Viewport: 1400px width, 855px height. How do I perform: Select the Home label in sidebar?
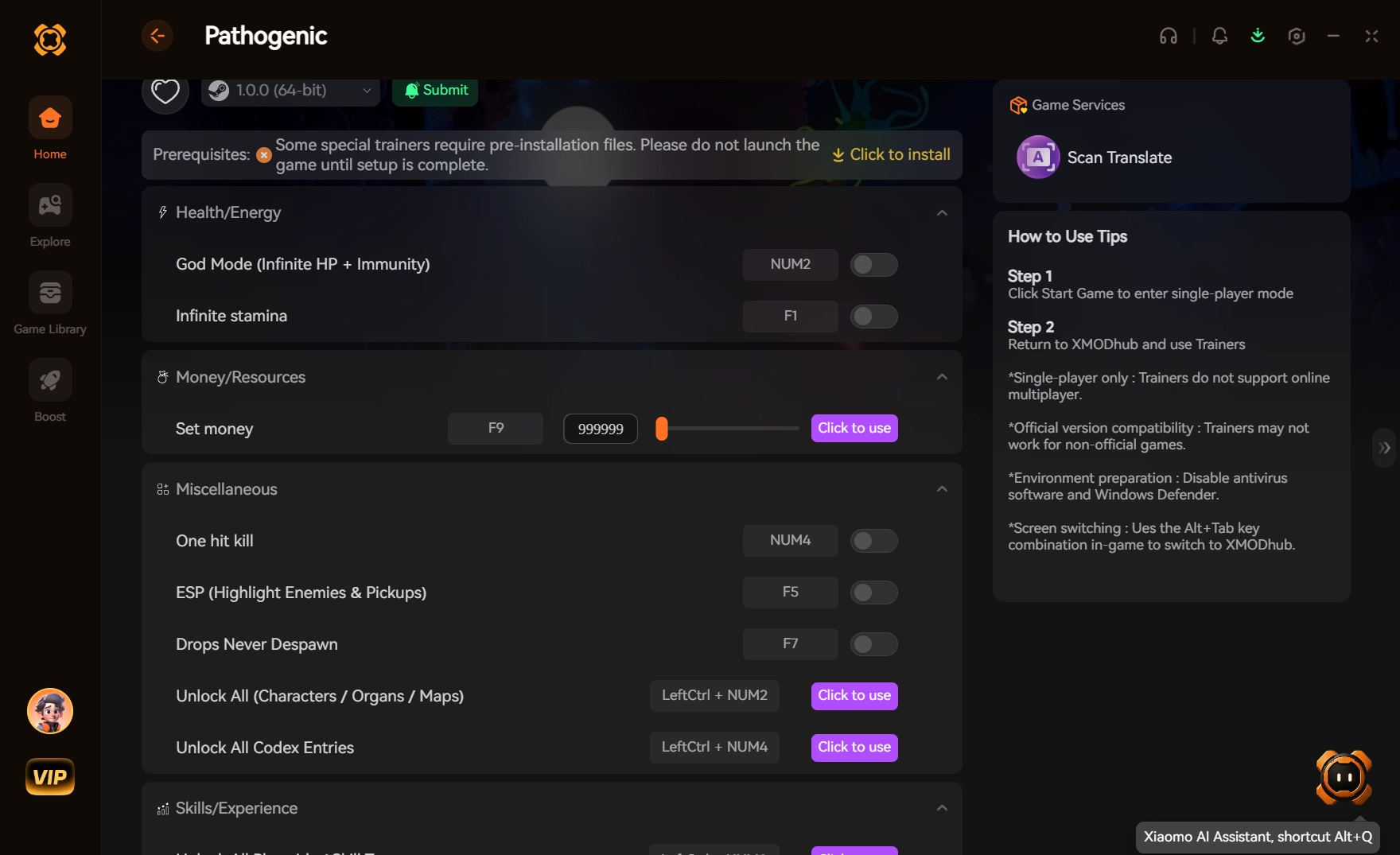point(50,154)
